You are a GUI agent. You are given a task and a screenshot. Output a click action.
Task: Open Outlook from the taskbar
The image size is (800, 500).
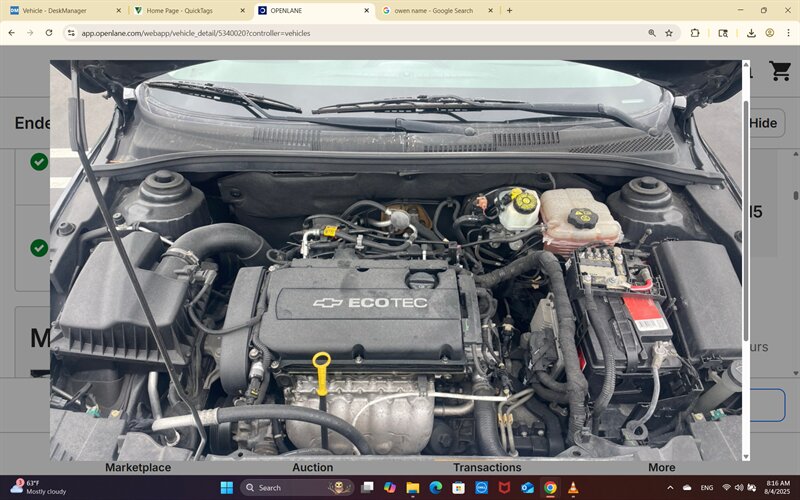tap(528, 488)
